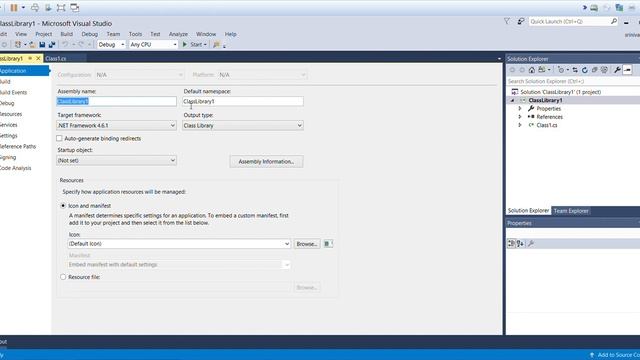Click Solution Explorer pending changes filter icon
This screenshot has height=360, width=640.
coord(561,70)
